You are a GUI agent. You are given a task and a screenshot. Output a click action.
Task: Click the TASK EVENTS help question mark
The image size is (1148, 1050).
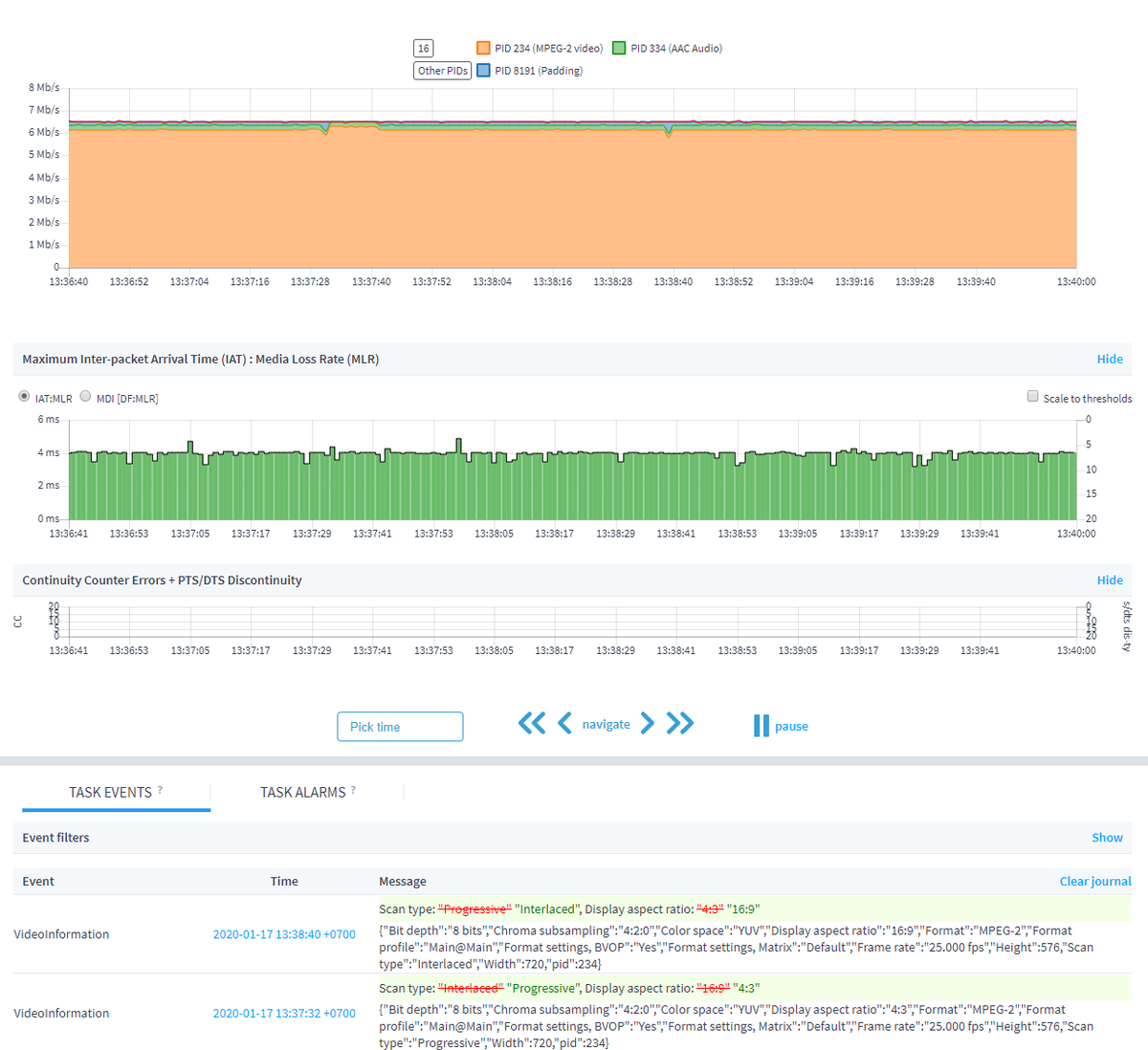pyautogui.click(x=160, y=789)
